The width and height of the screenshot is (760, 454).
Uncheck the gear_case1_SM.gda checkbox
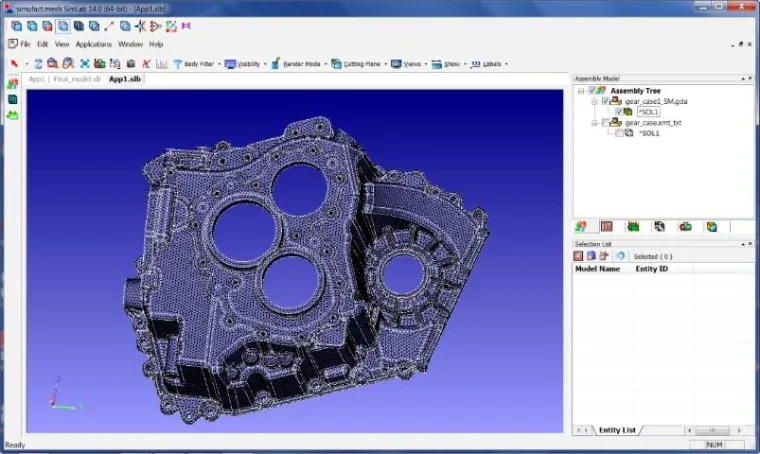[605, 101]
